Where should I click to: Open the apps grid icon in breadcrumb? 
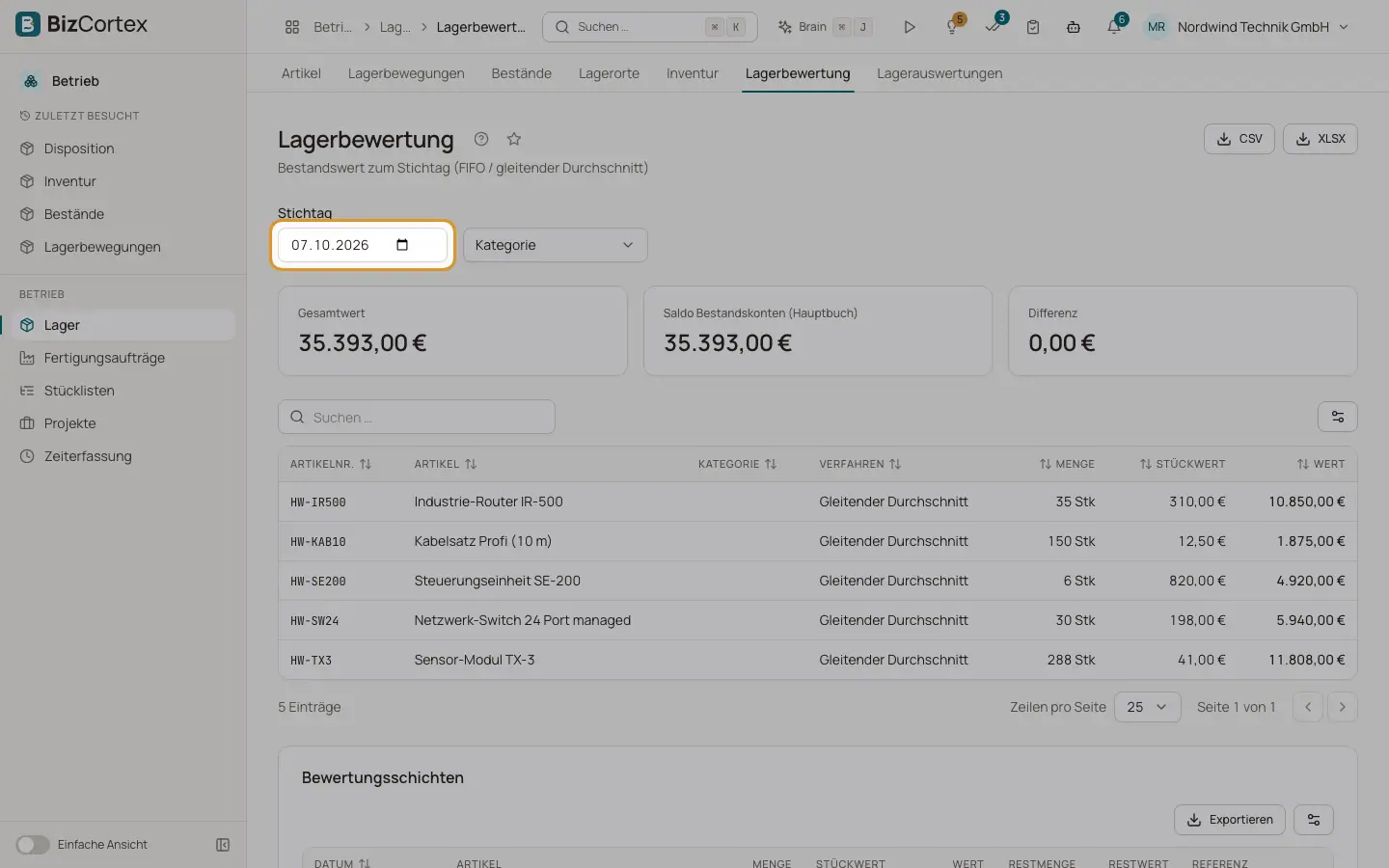292,27
